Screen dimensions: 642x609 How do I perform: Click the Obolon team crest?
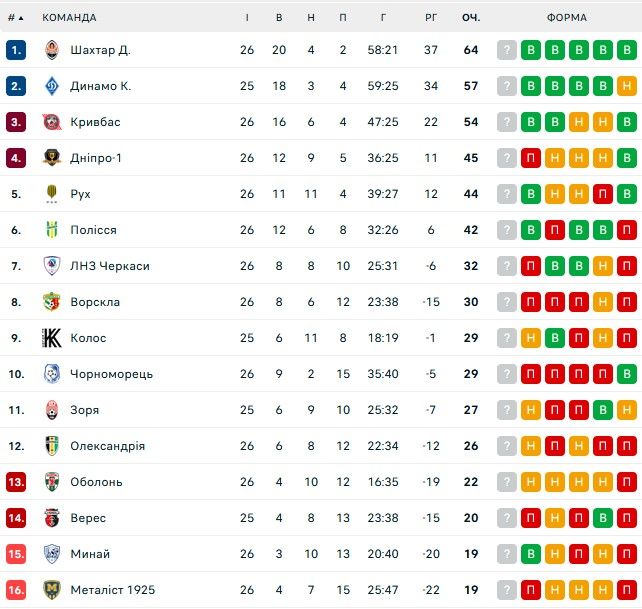tap(52, 482)
